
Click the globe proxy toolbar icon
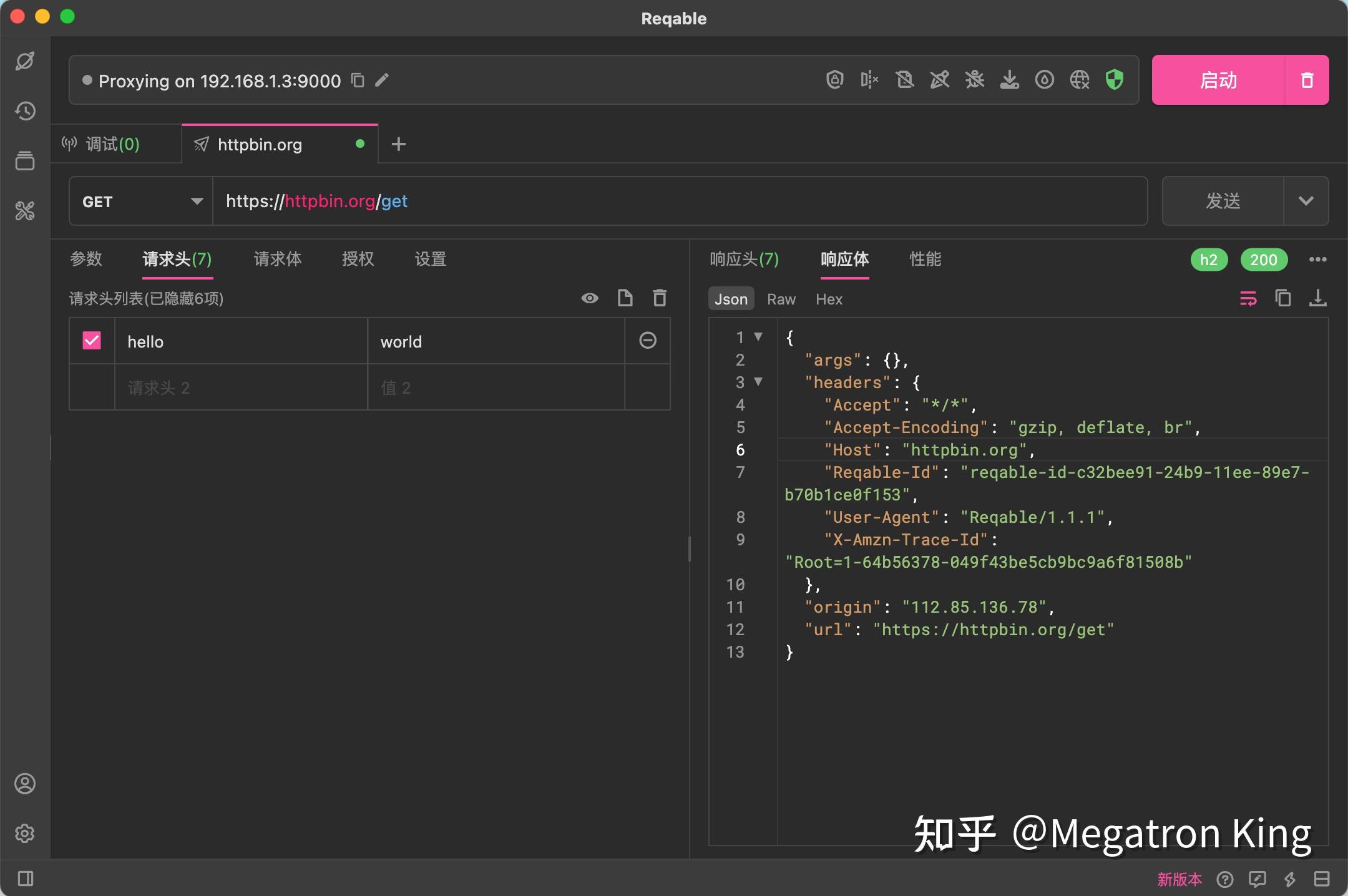tap(1079, 80)
